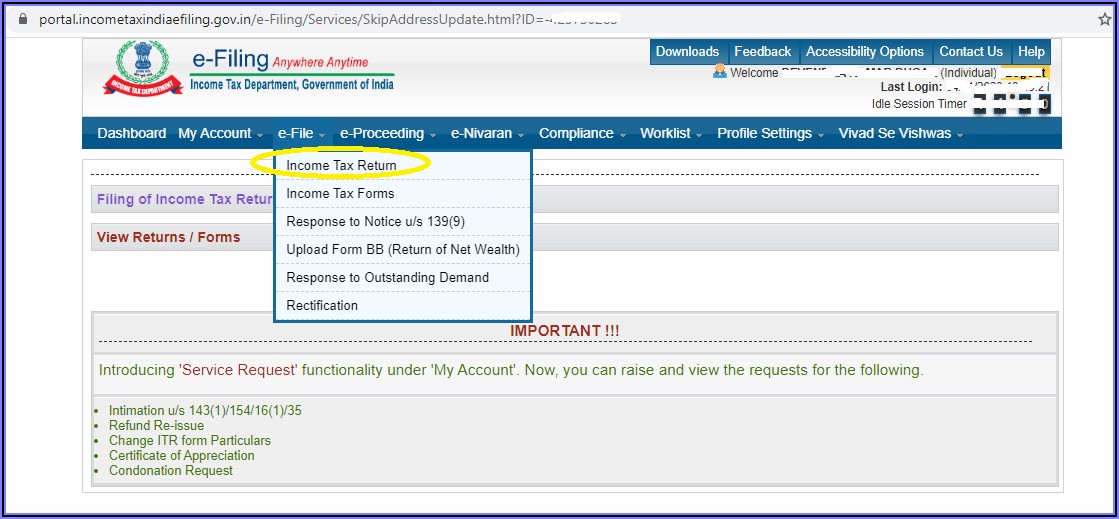Click the Downloads button at top
The width and height of the screenshot is (1119, 519).
pyautogui.click(x=687, y=52)
